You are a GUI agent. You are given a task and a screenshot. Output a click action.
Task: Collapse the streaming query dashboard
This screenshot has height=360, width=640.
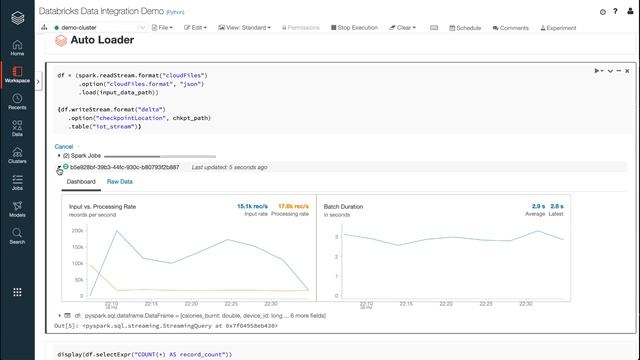(59, 167)
